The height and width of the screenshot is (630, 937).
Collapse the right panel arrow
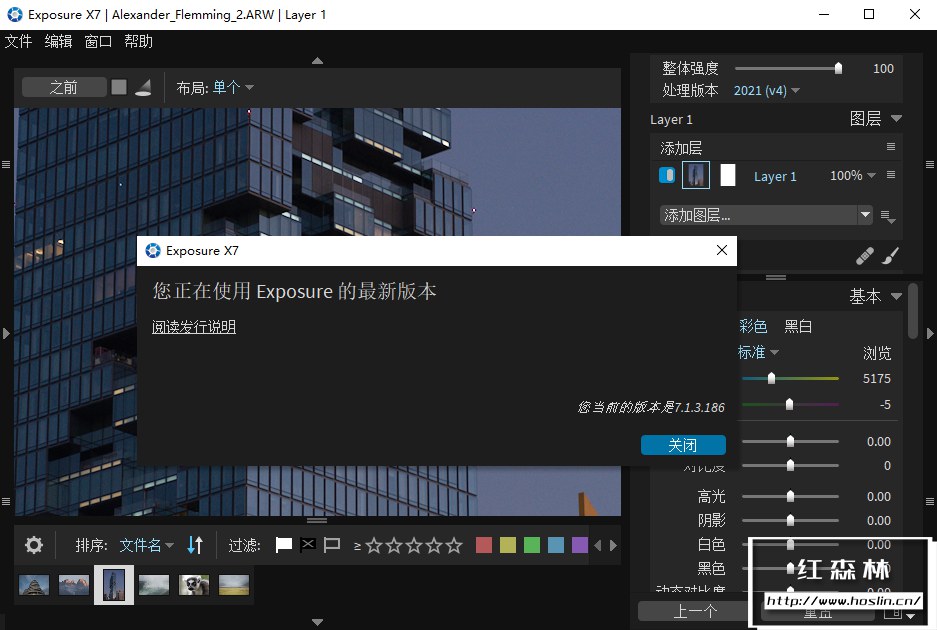[x=930, y=333]
